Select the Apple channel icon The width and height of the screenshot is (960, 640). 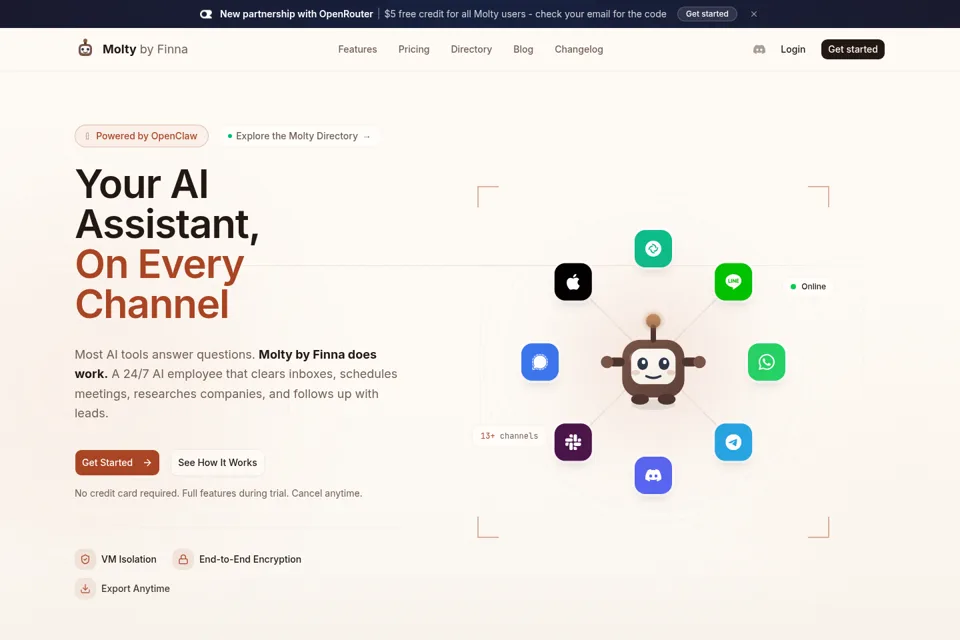[x=573, y=282]
